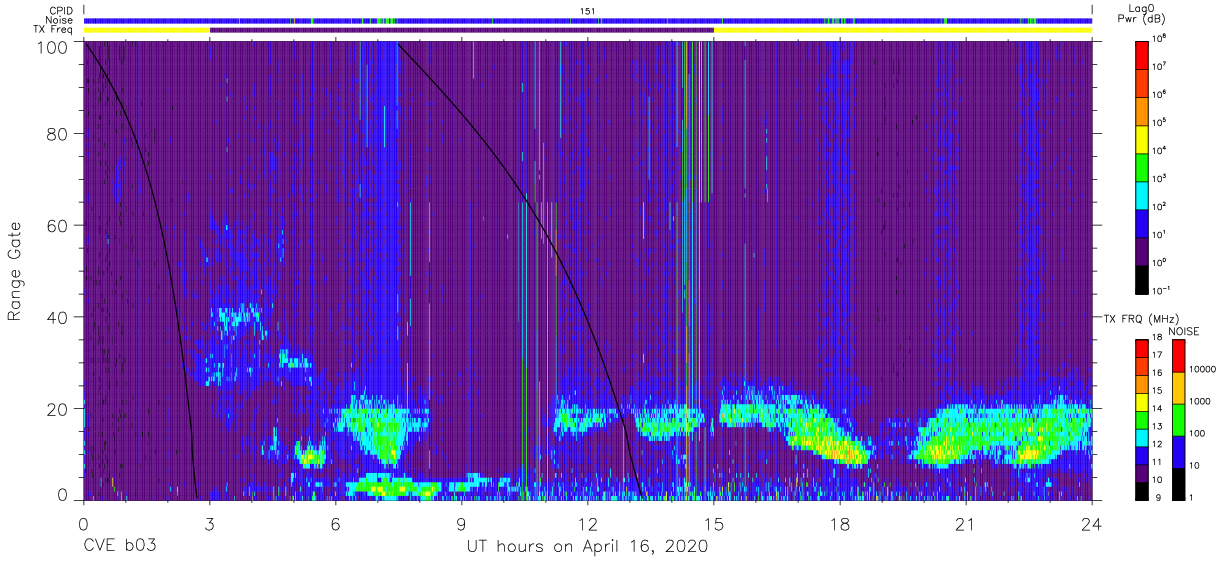Click the 20 label on Range Gate axis

click(58, 408)
